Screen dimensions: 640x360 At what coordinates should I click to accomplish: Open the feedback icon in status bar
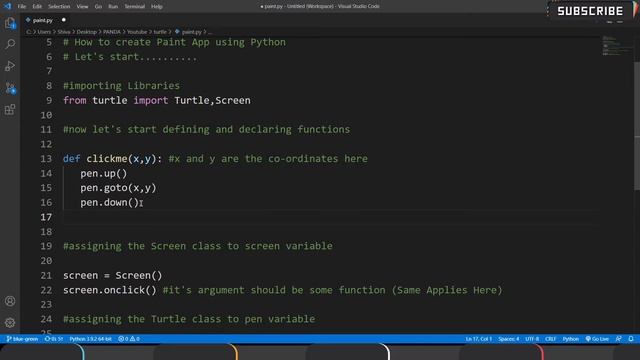619,339
